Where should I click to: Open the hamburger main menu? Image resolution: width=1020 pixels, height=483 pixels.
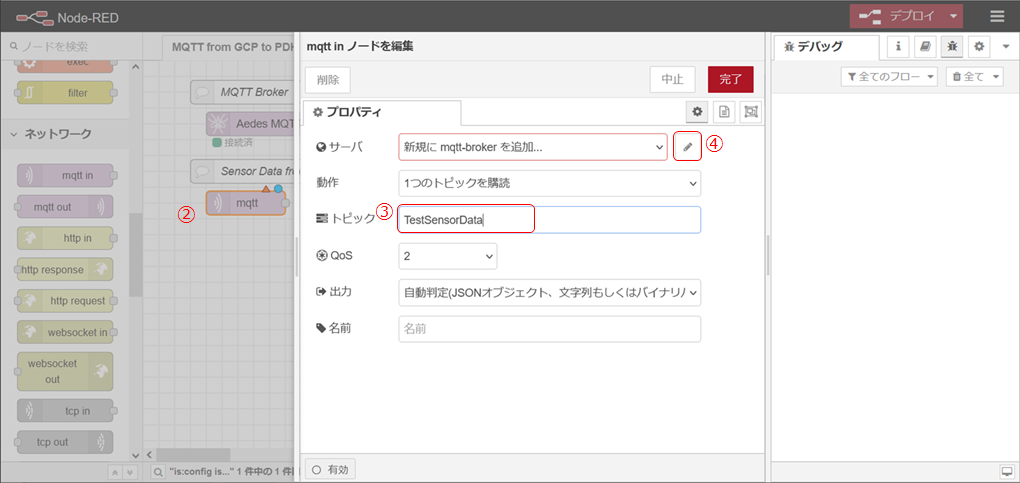[997, 16]
